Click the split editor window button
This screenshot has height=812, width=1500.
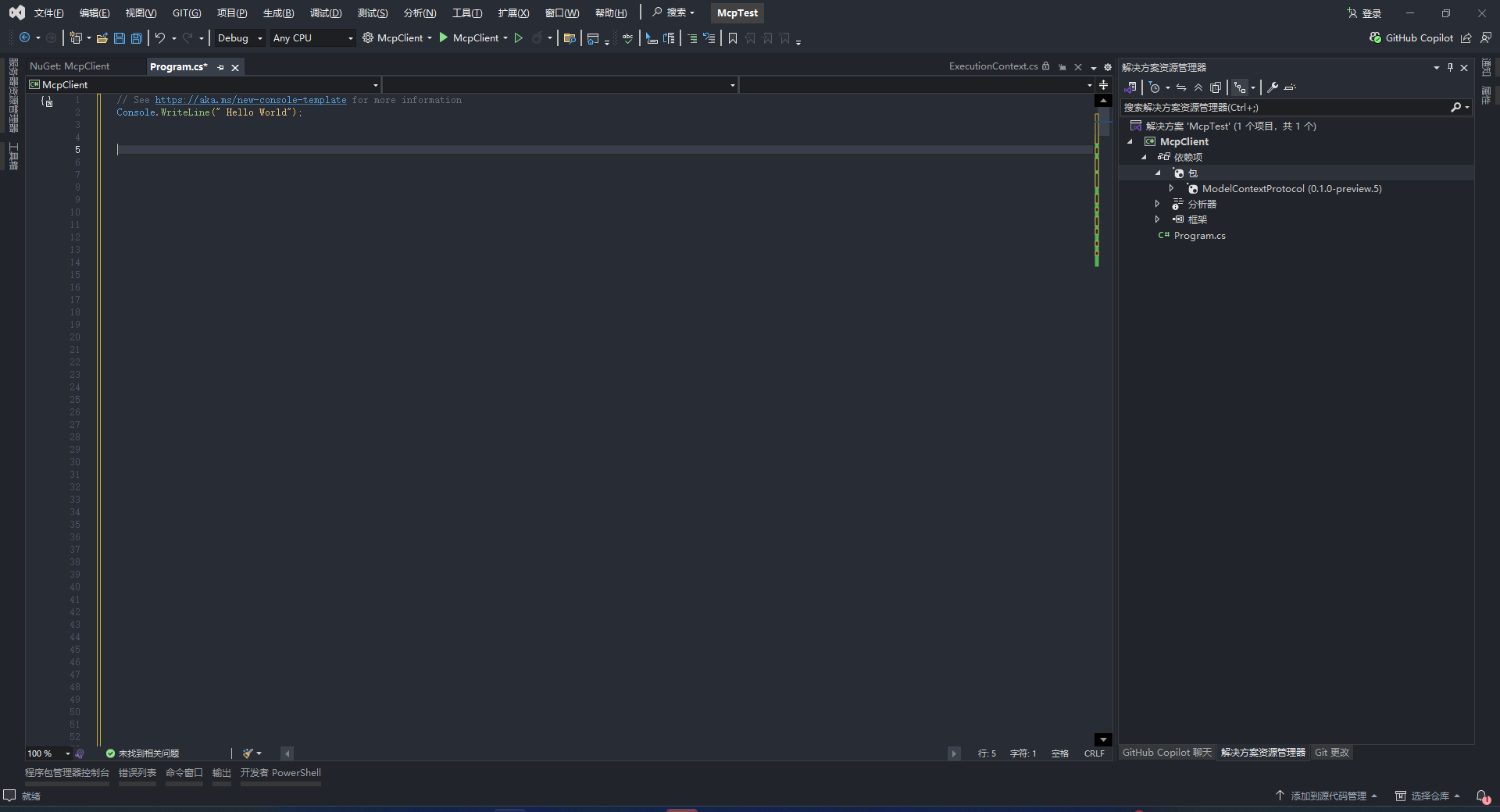[1103, 84]
